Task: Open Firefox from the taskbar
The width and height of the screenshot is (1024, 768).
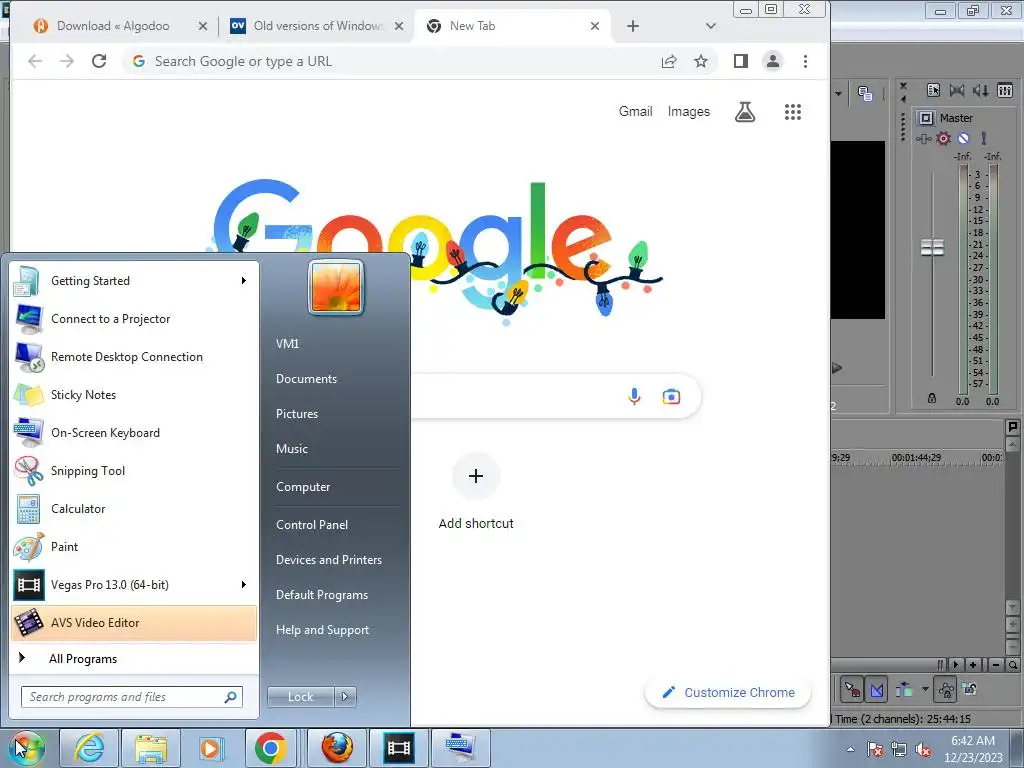Action: click(x=336, y=748)
